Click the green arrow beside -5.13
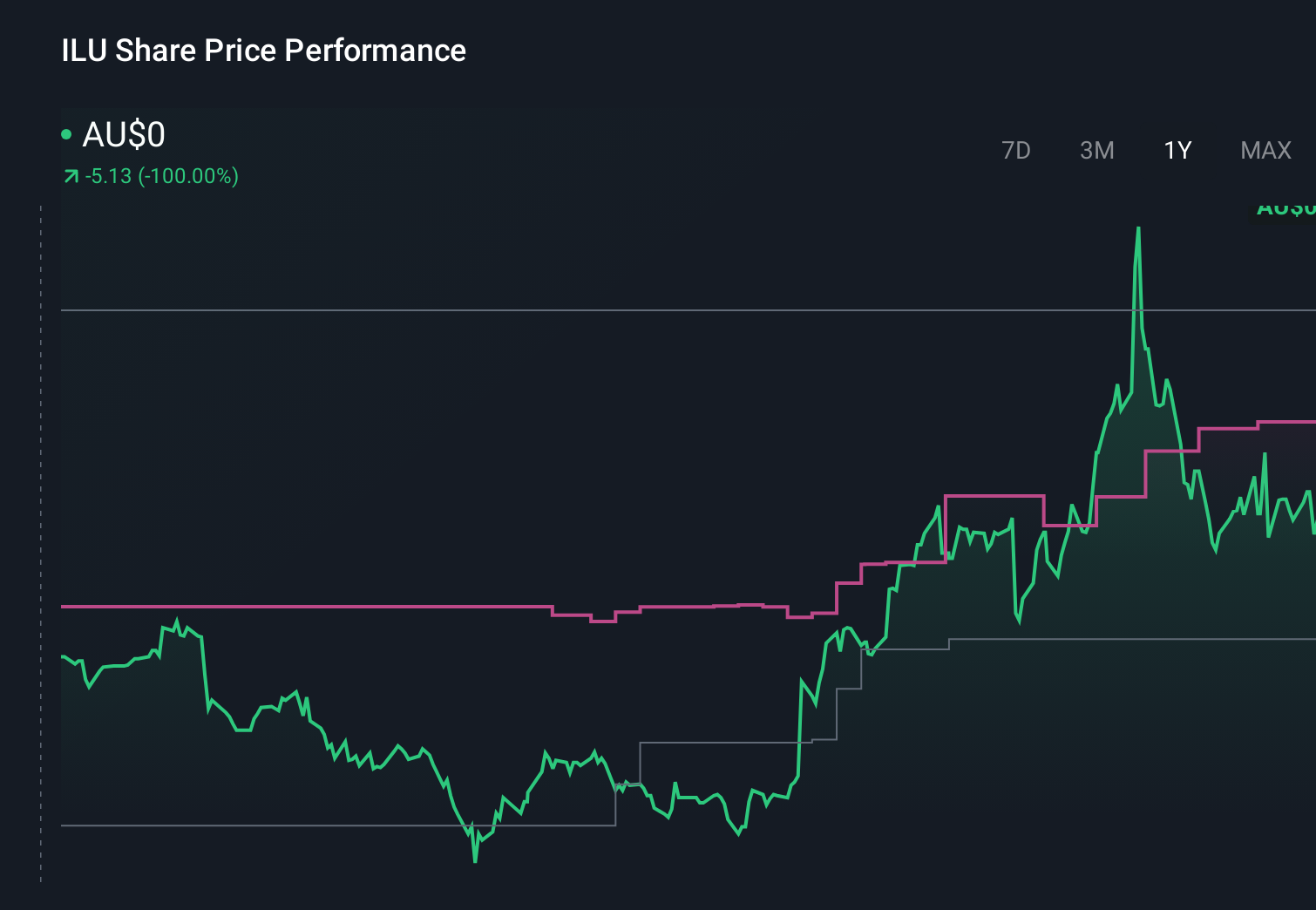 [71, 177]
